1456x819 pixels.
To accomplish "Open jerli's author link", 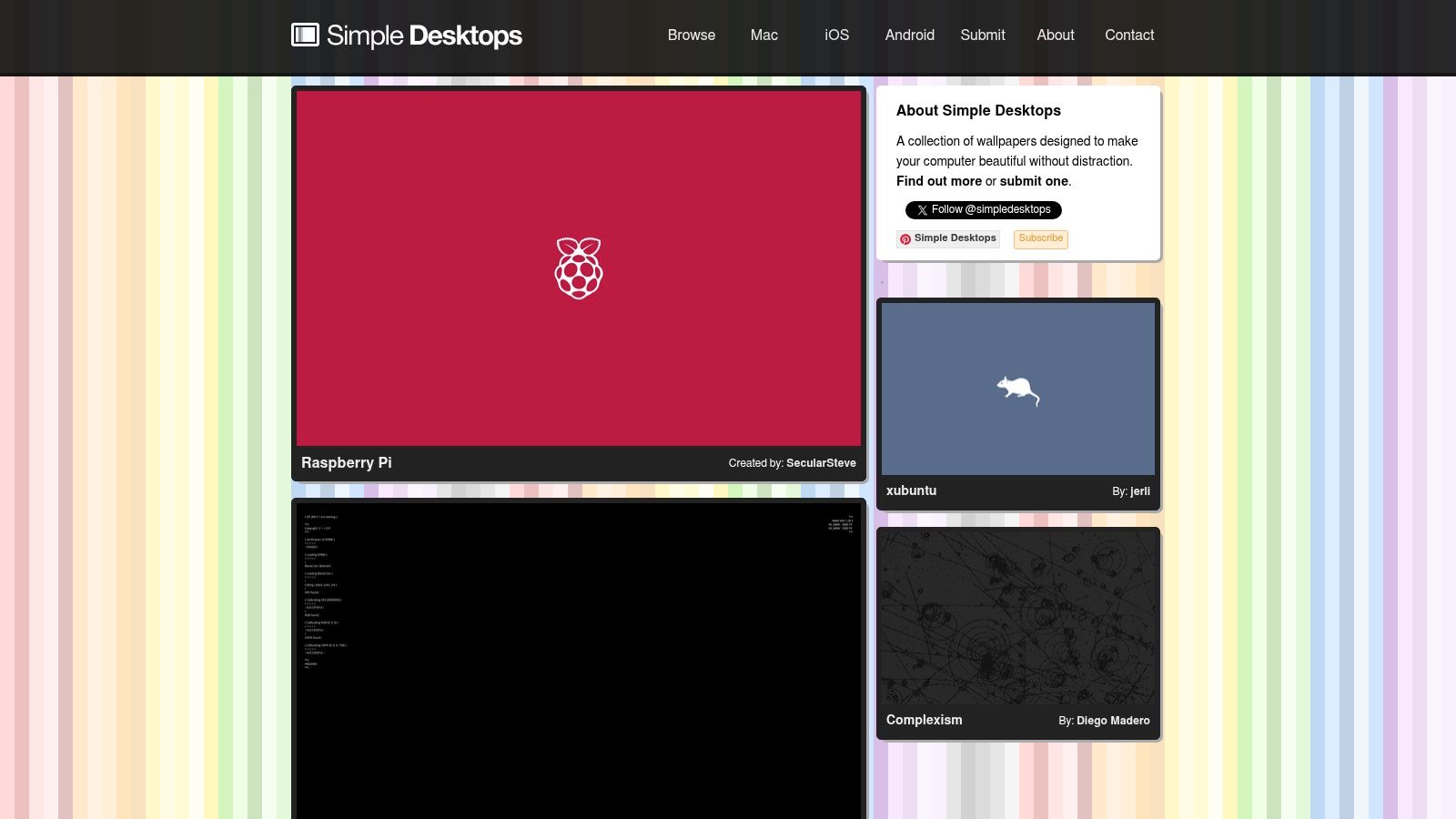I will [x=1140, y=491].
